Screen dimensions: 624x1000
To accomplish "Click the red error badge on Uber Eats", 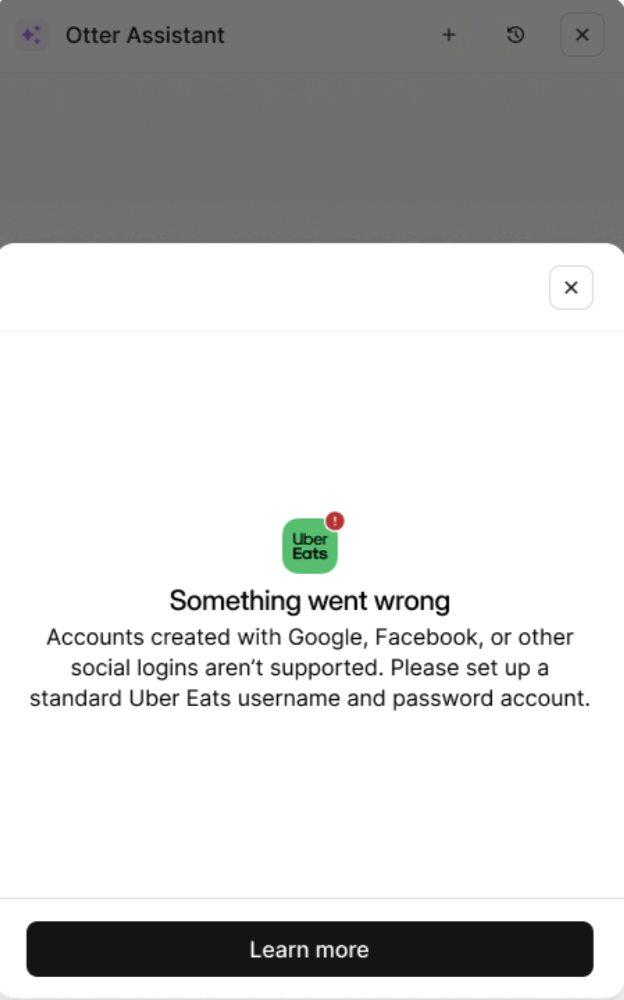I will pyautogui.click(x=335, y=521).
